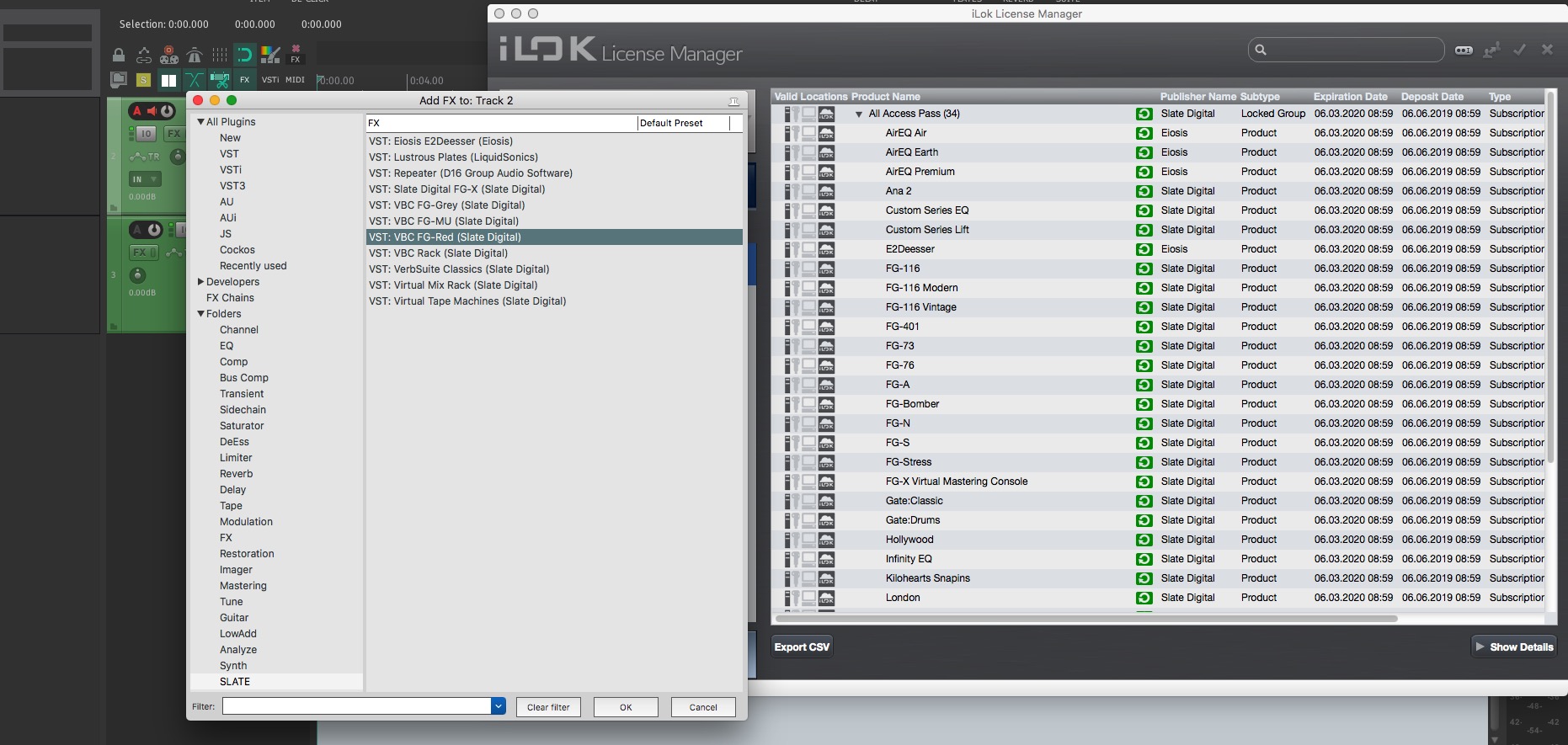Click the FX toolbar button in REAPER

click(245, 80)
